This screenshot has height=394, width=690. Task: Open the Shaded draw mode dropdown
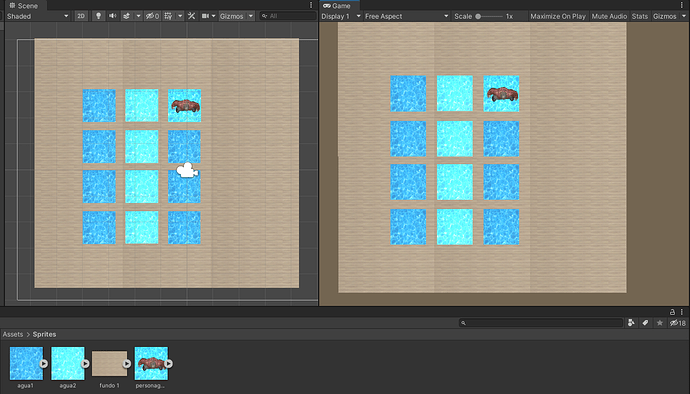37,16
